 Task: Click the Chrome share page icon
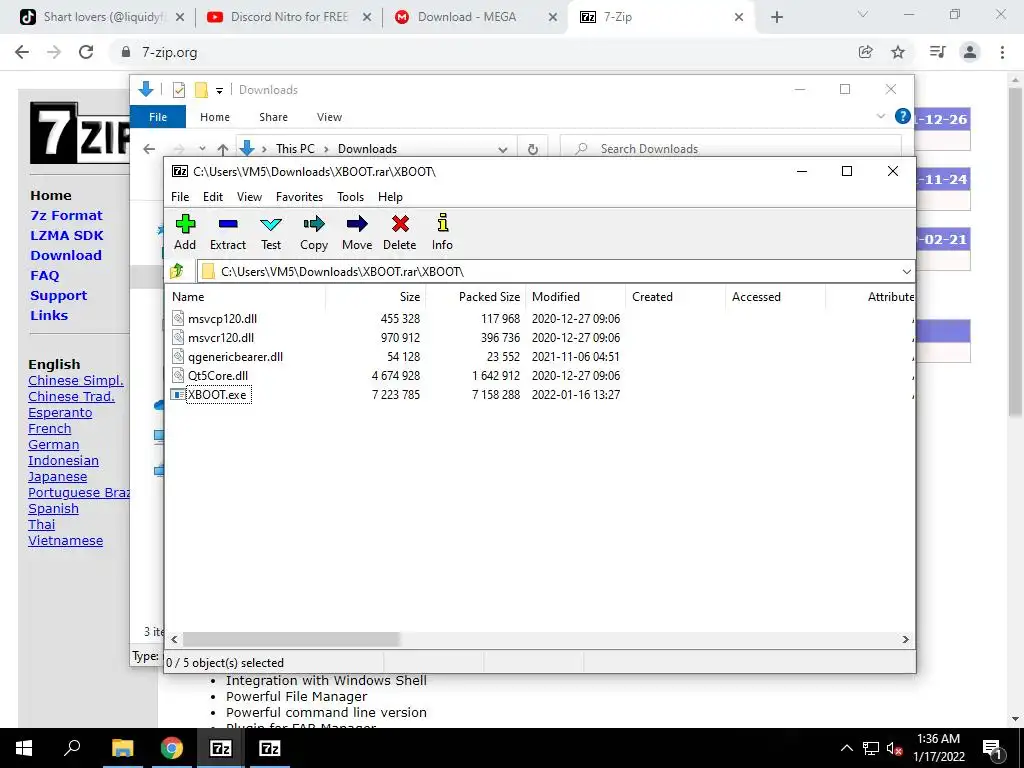pos(865,52)
